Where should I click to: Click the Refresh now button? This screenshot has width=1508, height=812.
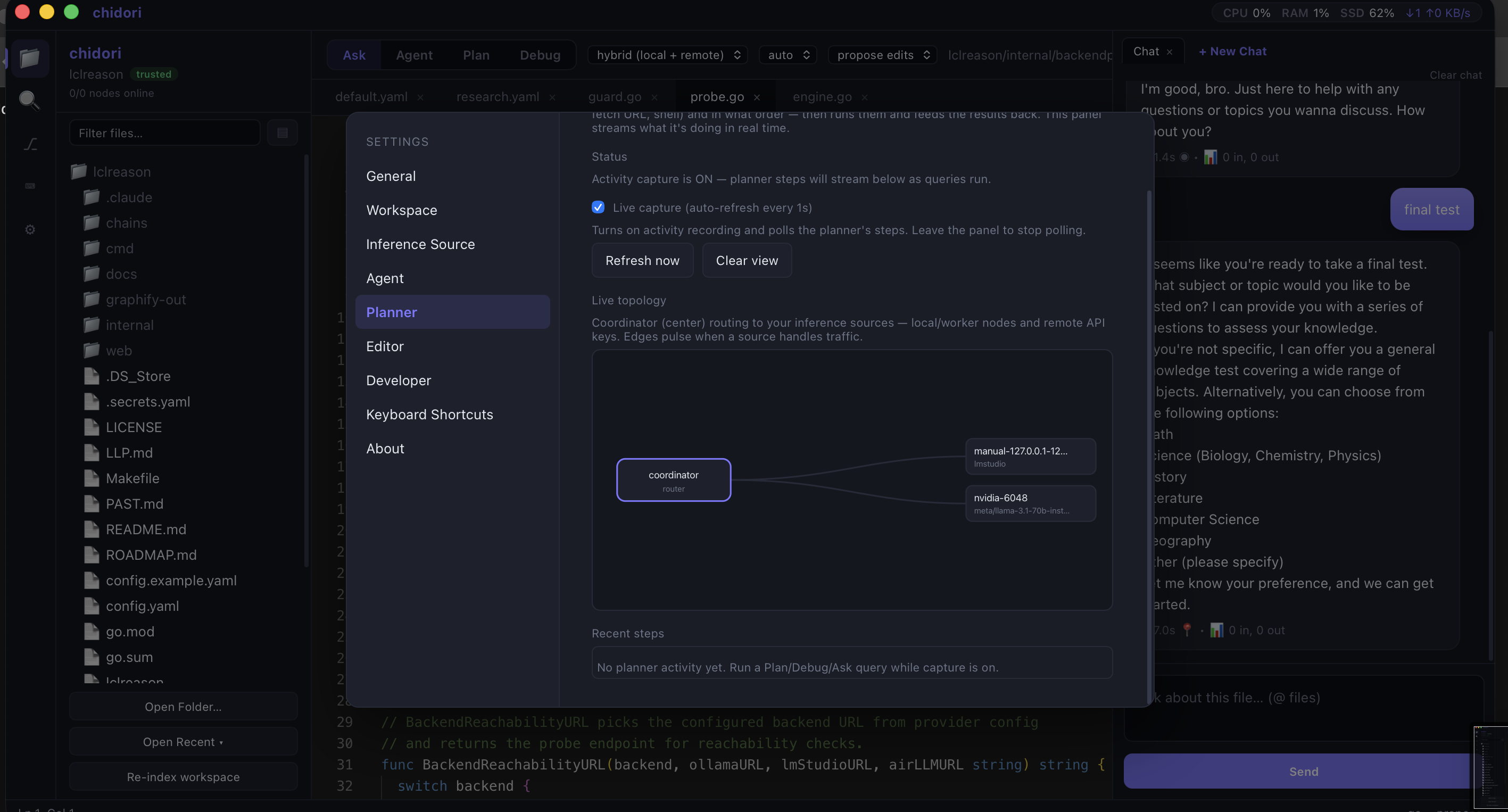click(x=642, y=260)
